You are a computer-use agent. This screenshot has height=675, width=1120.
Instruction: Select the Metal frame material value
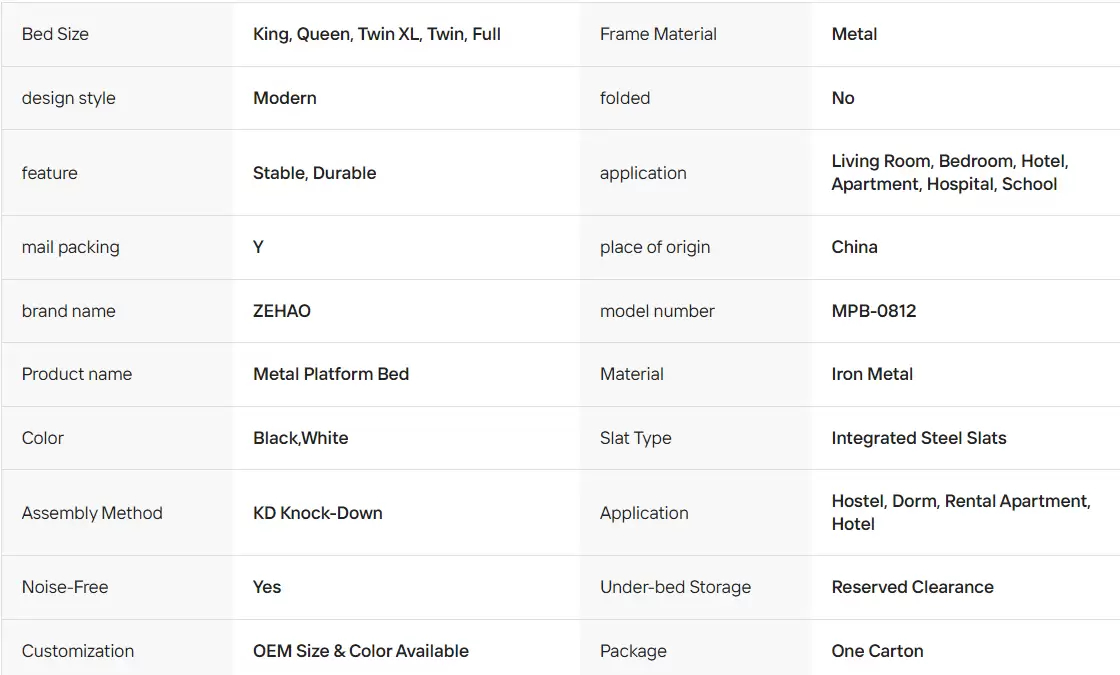854,34
